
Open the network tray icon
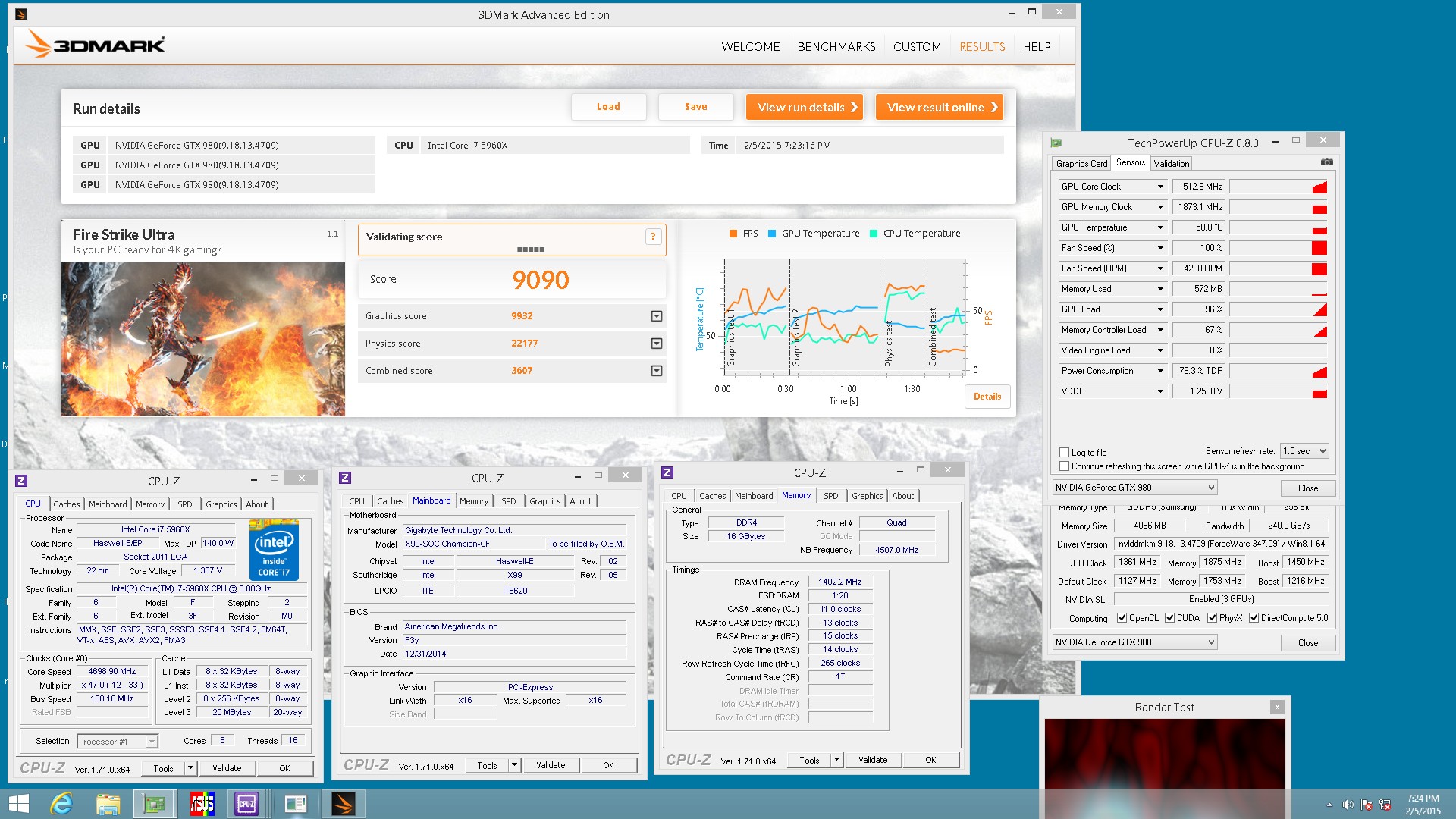point(1385,805)
